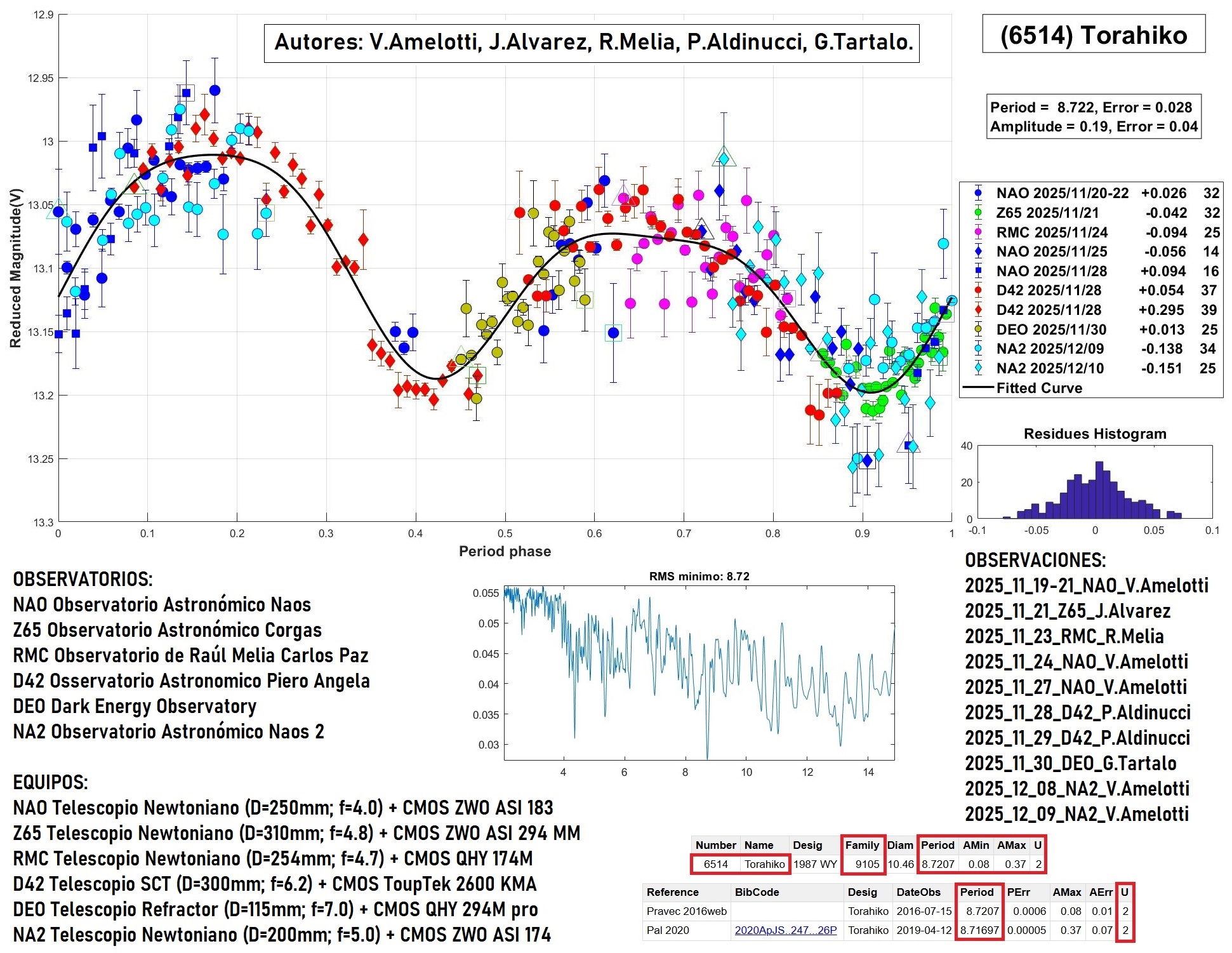The height and width of the screenshot is (953, 1232).
Task: Click magenta circle marker for RMC 2025/11/24
Action: pyautogui.click(x=978, y=232)
